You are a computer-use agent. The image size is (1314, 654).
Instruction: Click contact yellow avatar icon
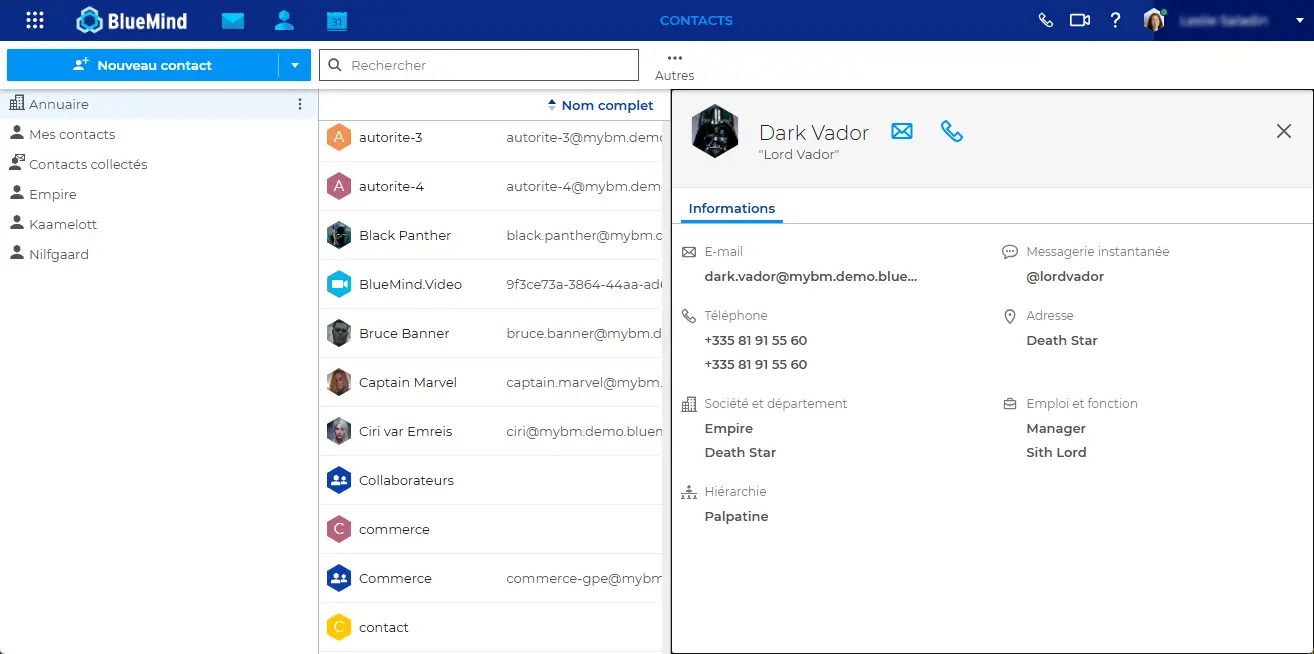click(x=339, y=627)
